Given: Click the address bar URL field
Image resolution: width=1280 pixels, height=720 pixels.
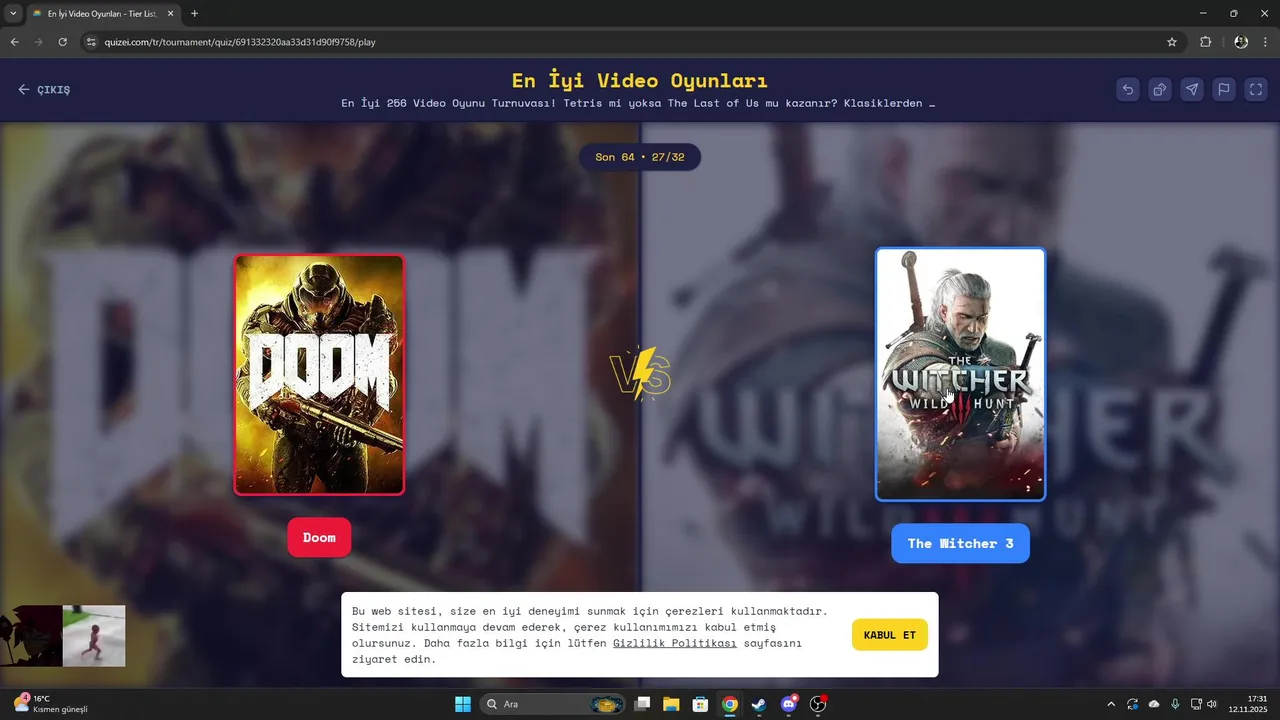Looking at the screenshot, I should pos(630,42).
